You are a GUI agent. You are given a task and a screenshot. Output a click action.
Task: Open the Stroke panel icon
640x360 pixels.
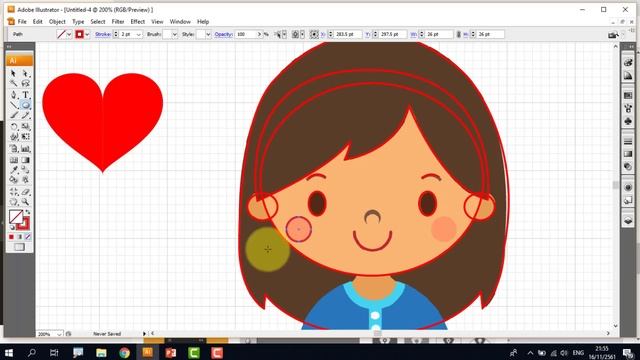(x=628, y=141)
